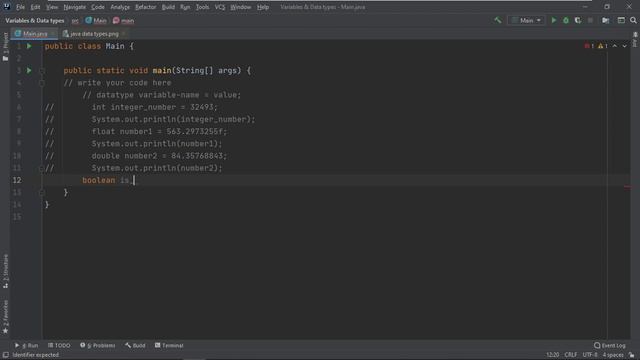Click the grey Stop button in toolbar
Viewport: 640px width, 360px height.
590,20
